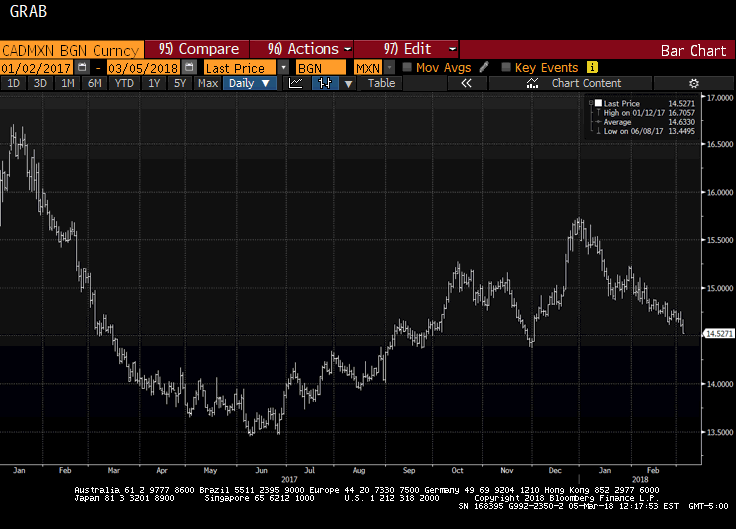Open the start date calendar picker

pos(83,67)
